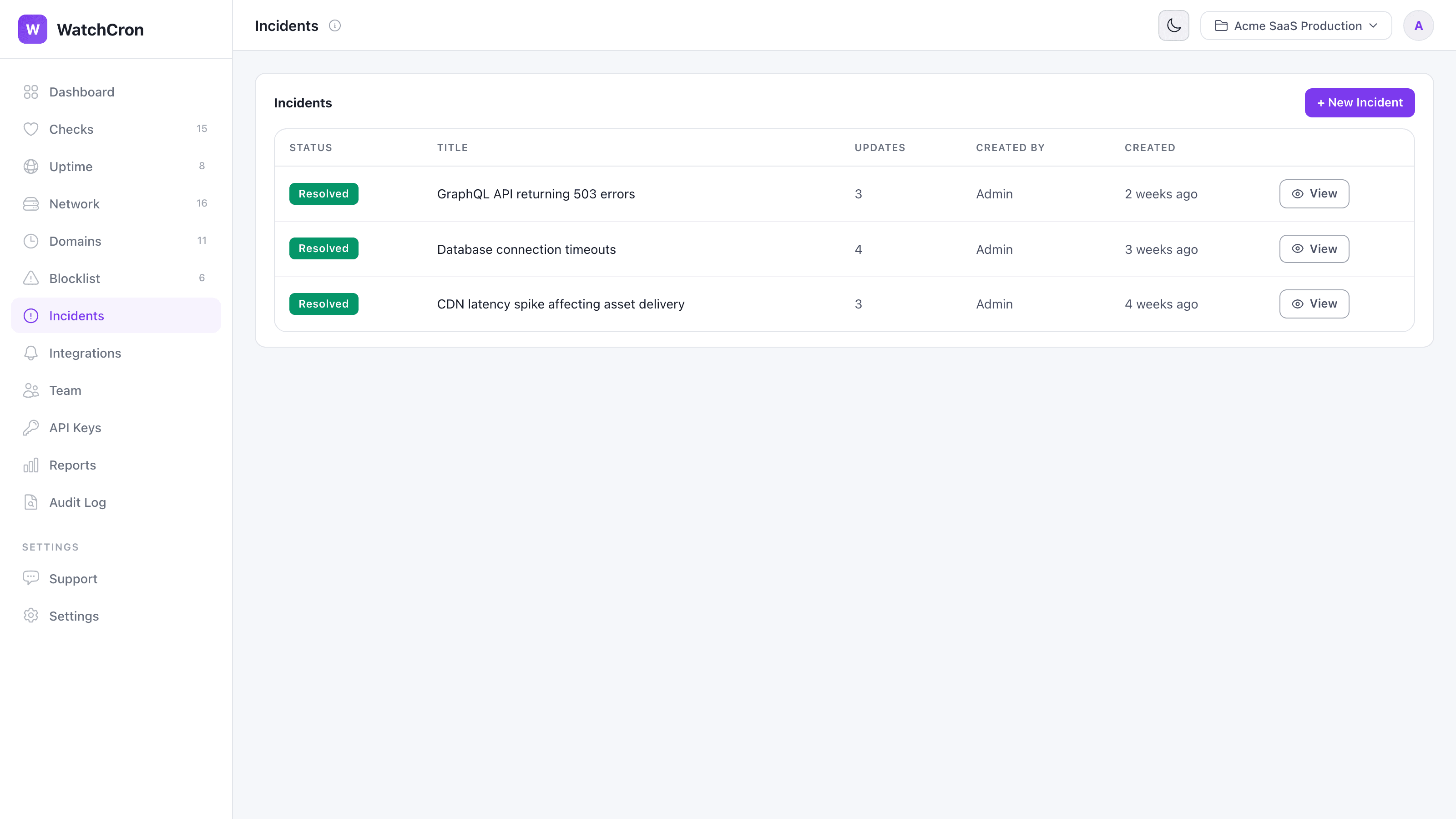
Task: Open the Uptime sidebar item
Action: point(116,167)
